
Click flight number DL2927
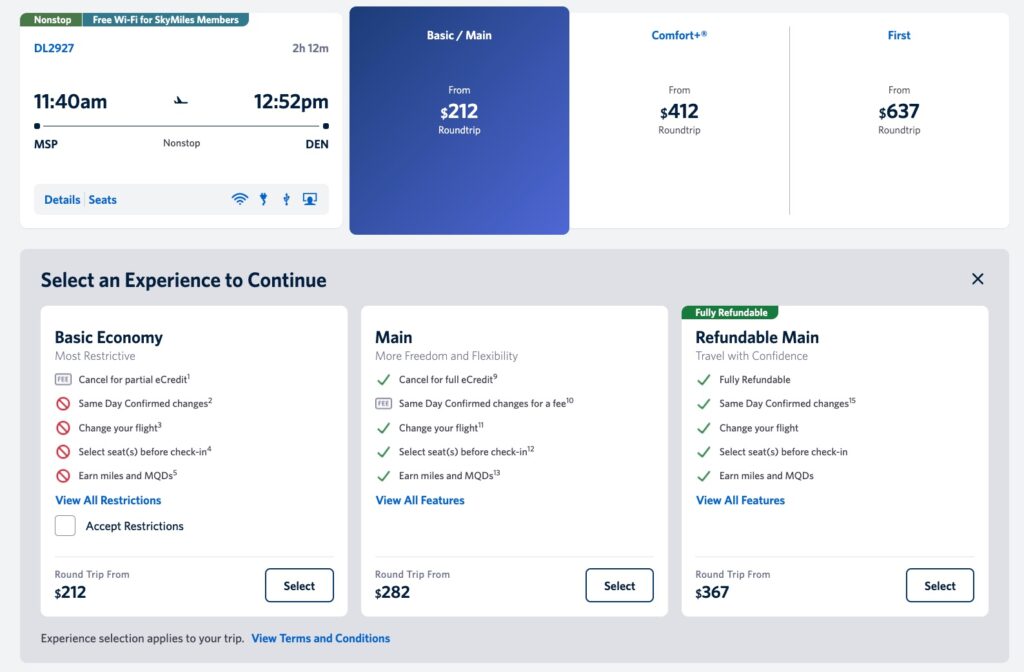[54, 48]
